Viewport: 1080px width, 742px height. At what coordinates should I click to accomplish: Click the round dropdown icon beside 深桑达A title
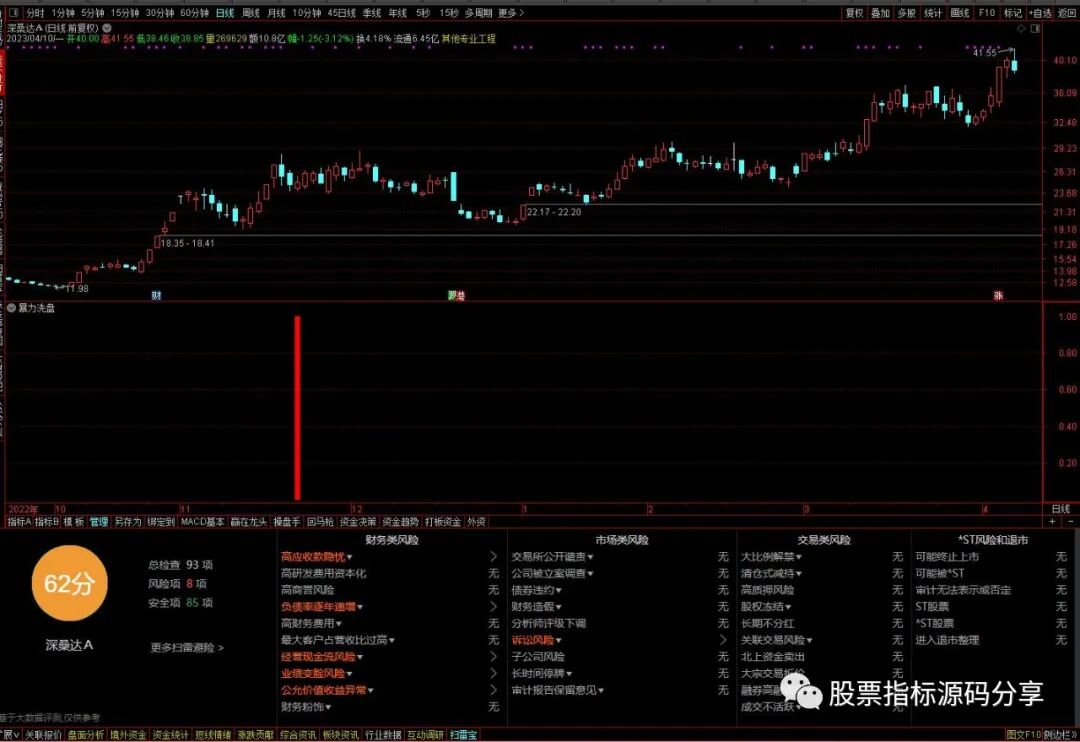[x=107, y=28]
